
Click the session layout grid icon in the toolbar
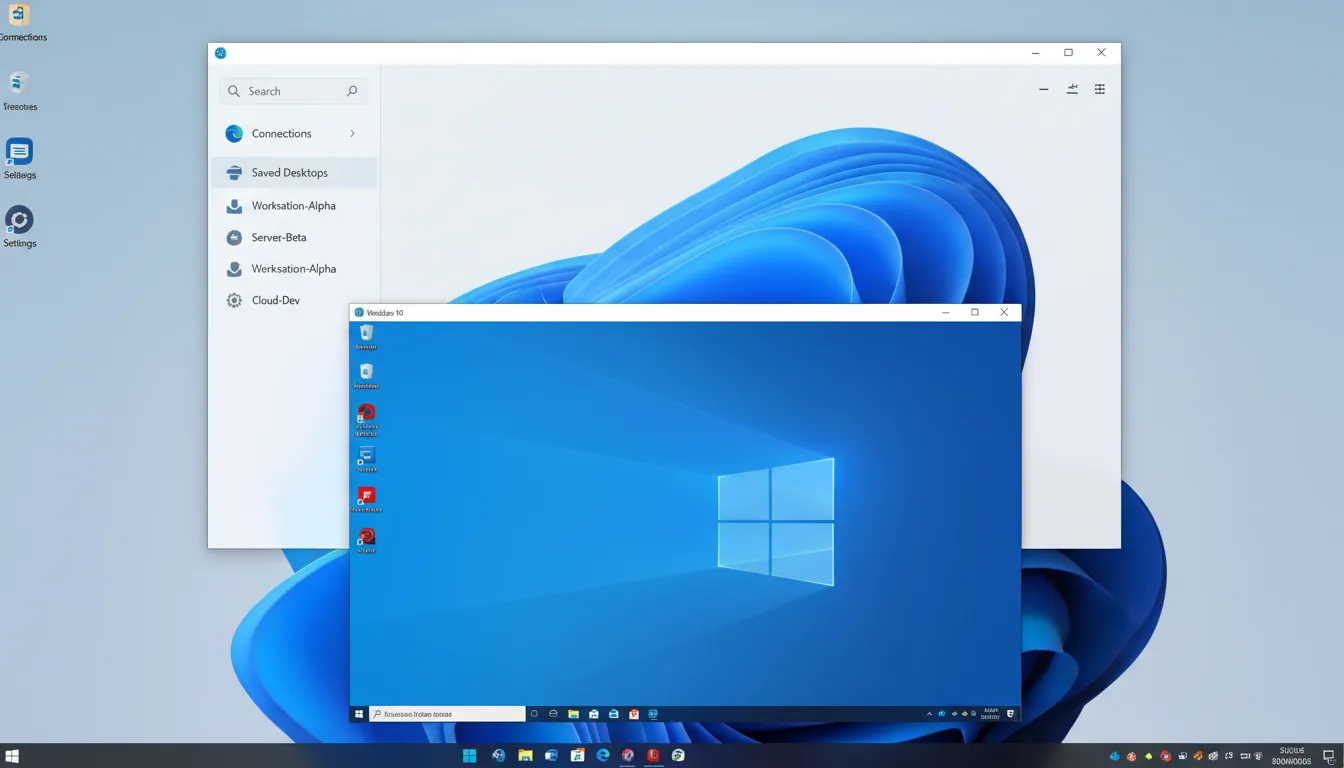(x=1099, y=88)
